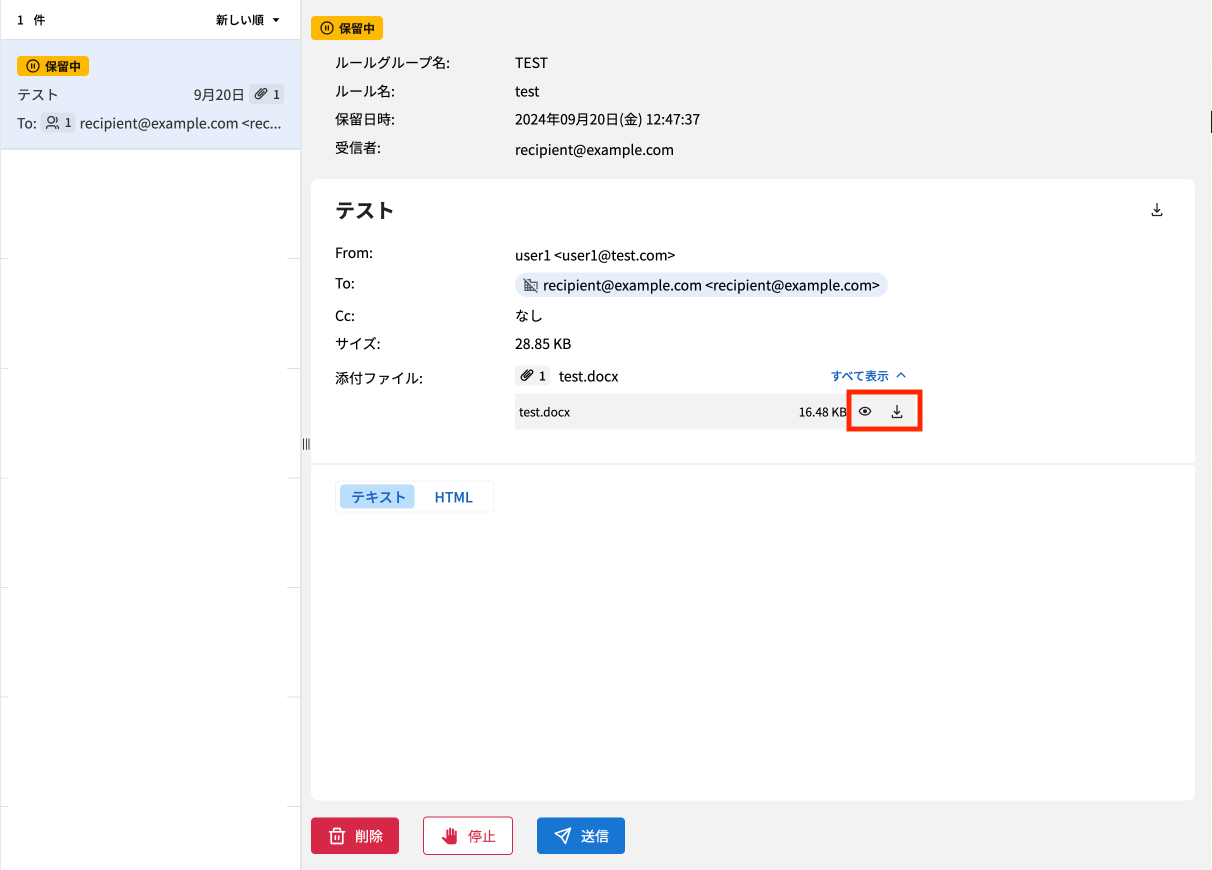Click the test.docx file row name

click(x=544, y=411)
